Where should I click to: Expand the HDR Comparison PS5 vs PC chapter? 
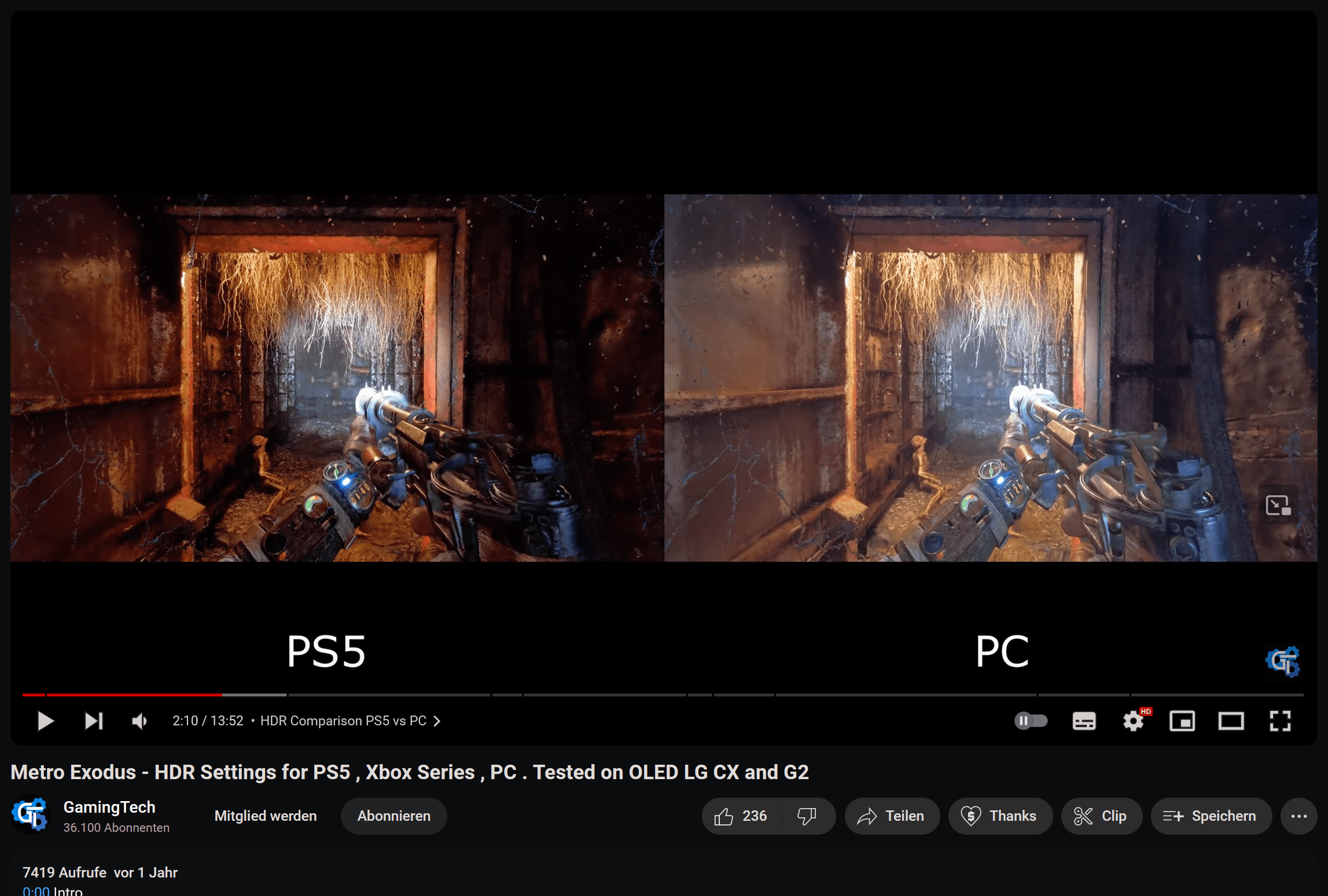coord(350,721)
